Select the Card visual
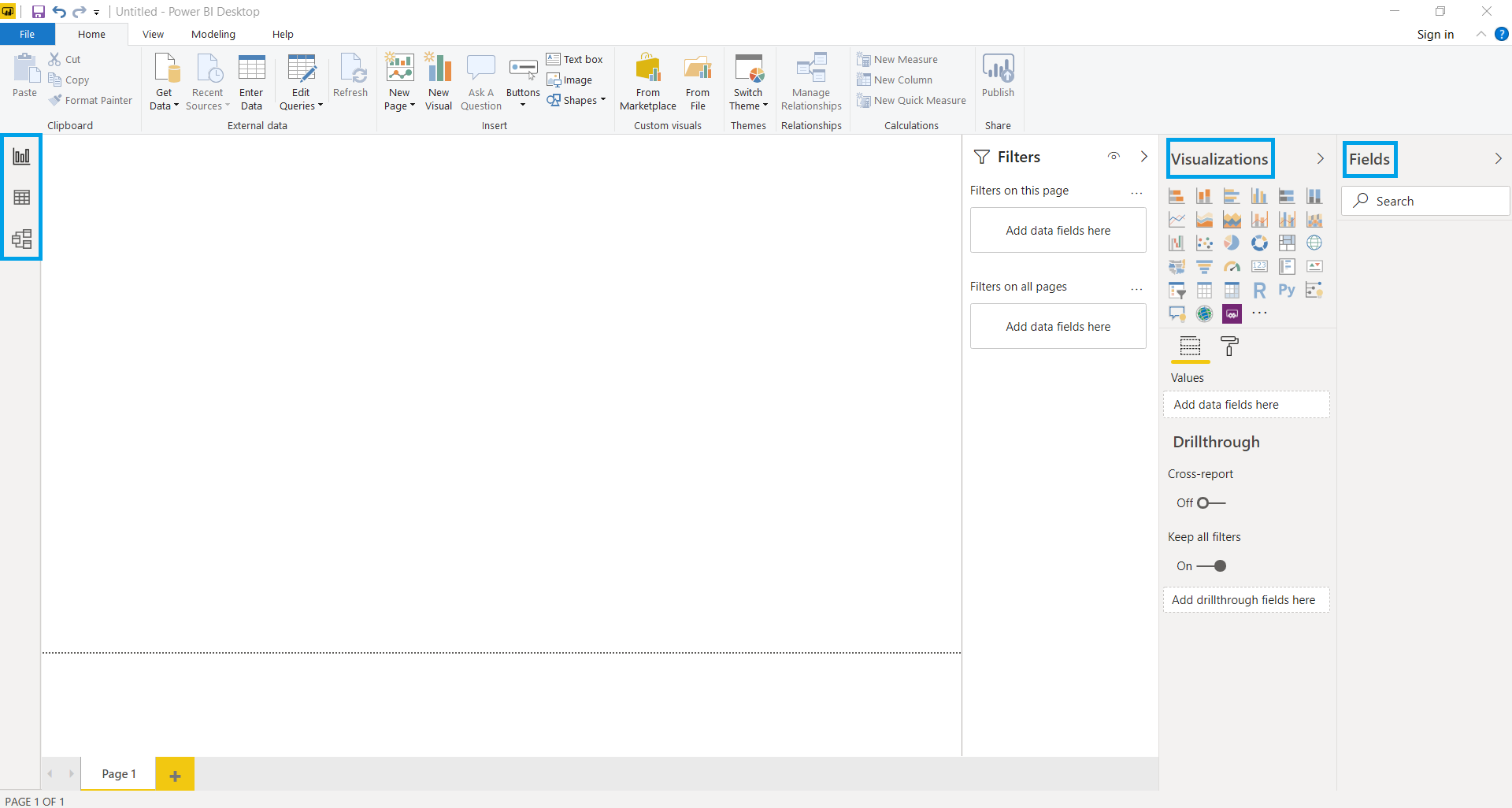Viewport: 1512px width, 808px height. [1259, 267]
